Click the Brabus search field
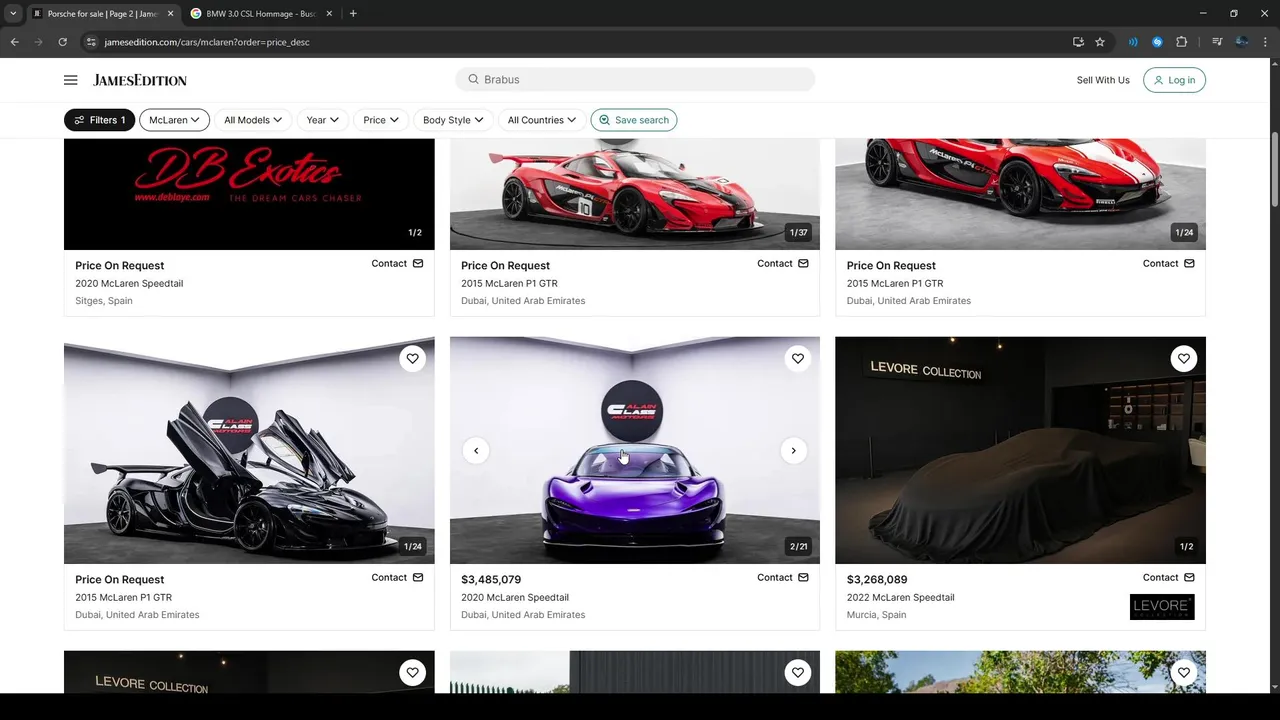Viewport: 1280px width, 720px height. pos(635,79)
